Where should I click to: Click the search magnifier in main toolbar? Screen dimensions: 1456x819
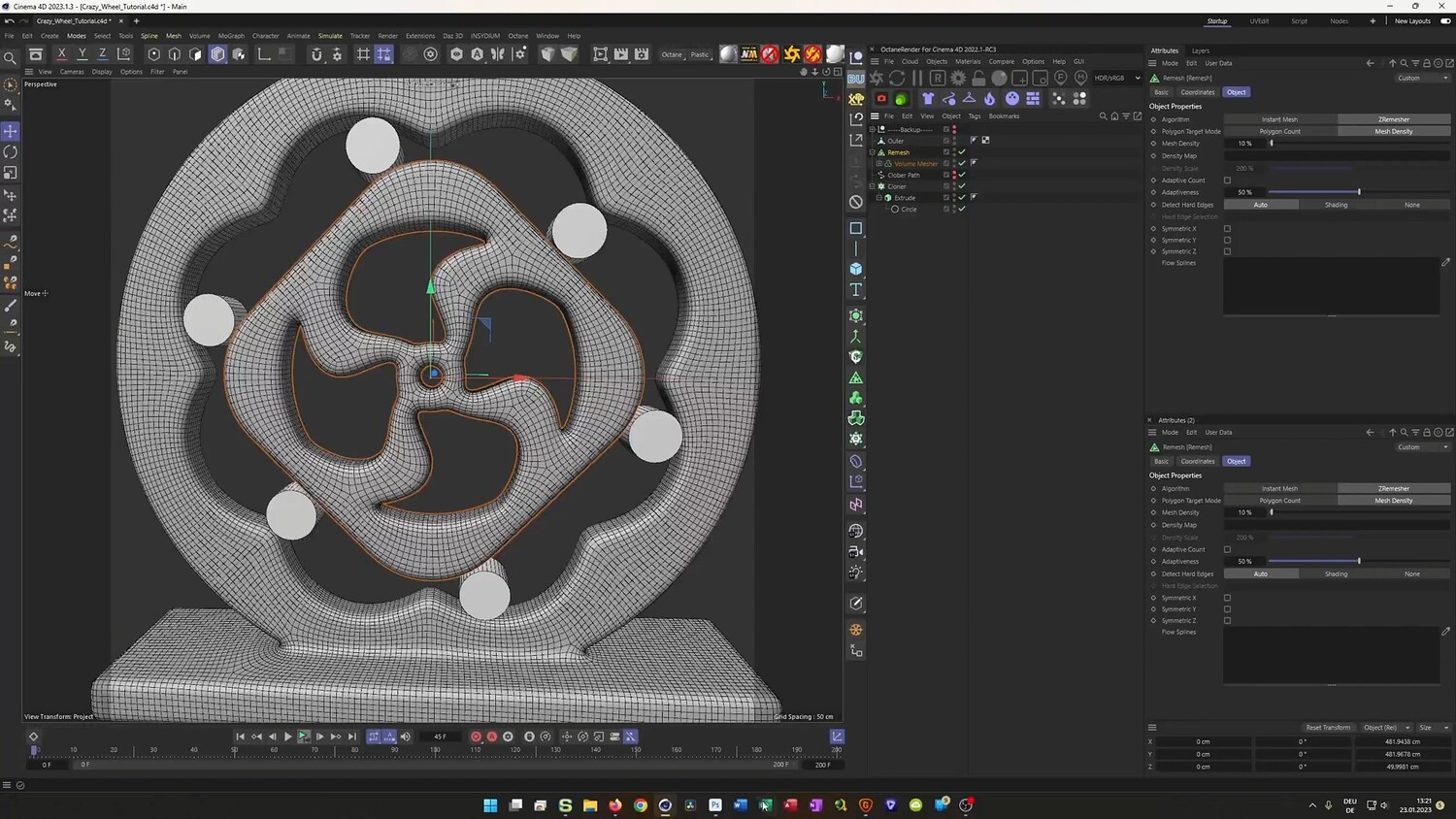click(11, 58)
